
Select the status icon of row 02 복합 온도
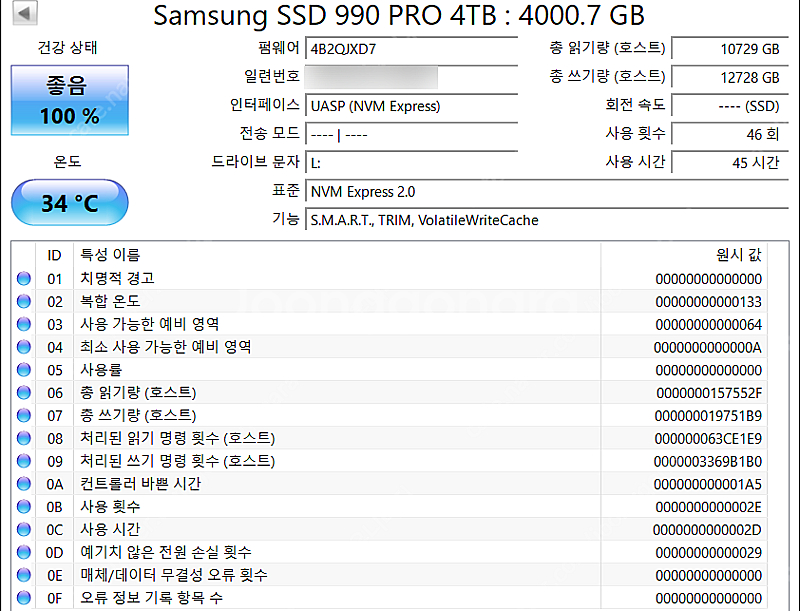(x=23, y=301)
